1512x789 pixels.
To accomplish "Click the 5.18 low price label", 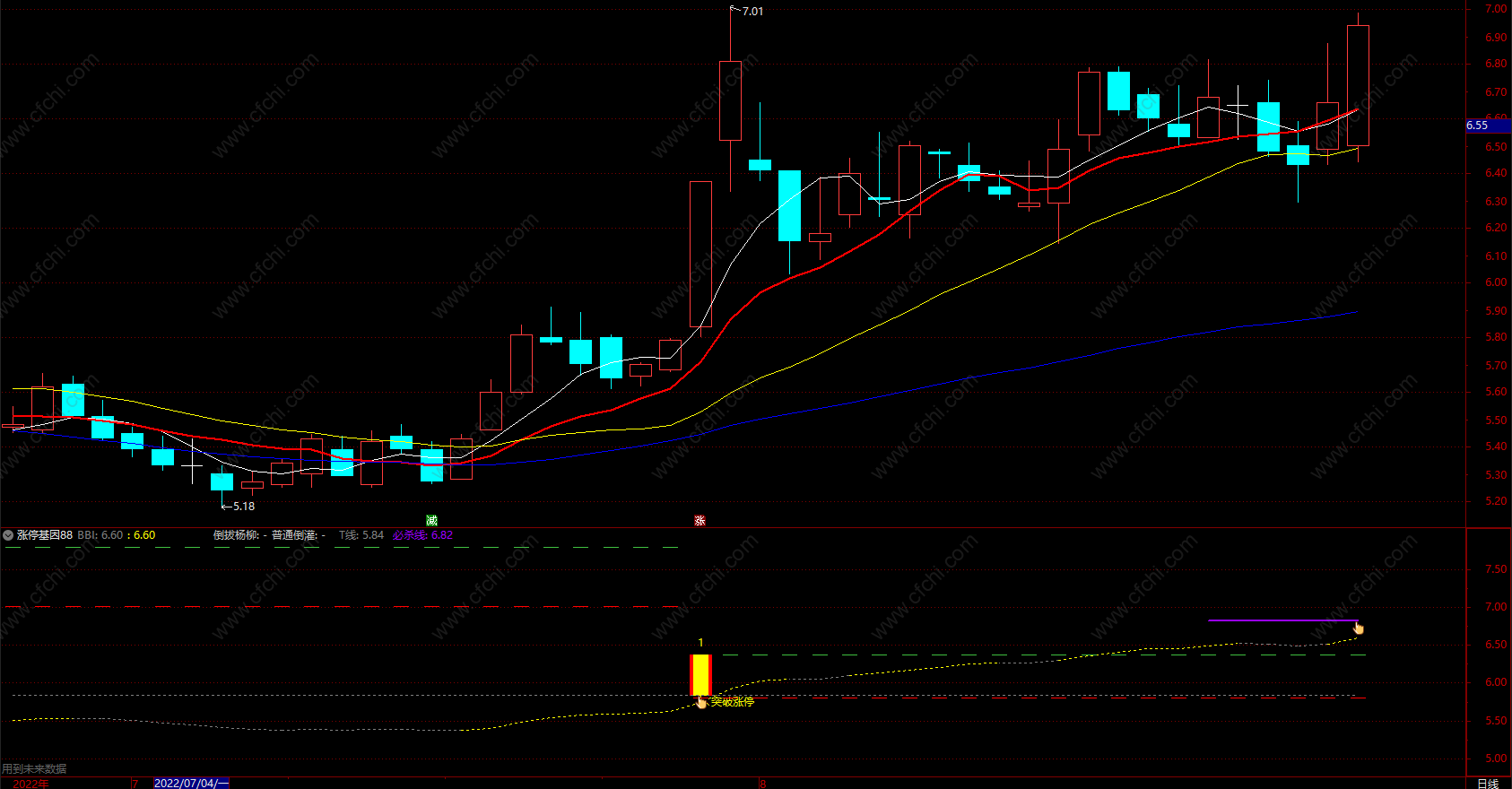I will pyautogui.click(x=244, y=507).
